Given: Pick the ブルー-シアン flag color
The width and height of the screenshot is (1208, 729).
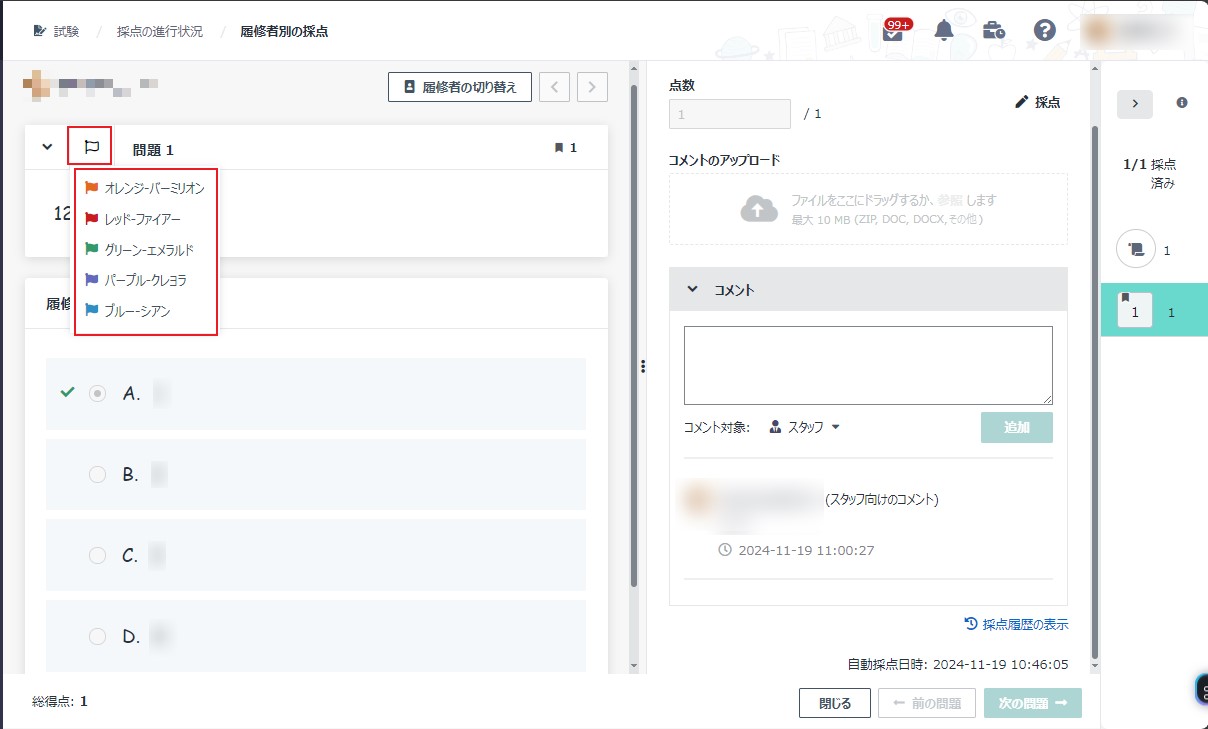Looking at the screenshot, I should click(137, 311).
